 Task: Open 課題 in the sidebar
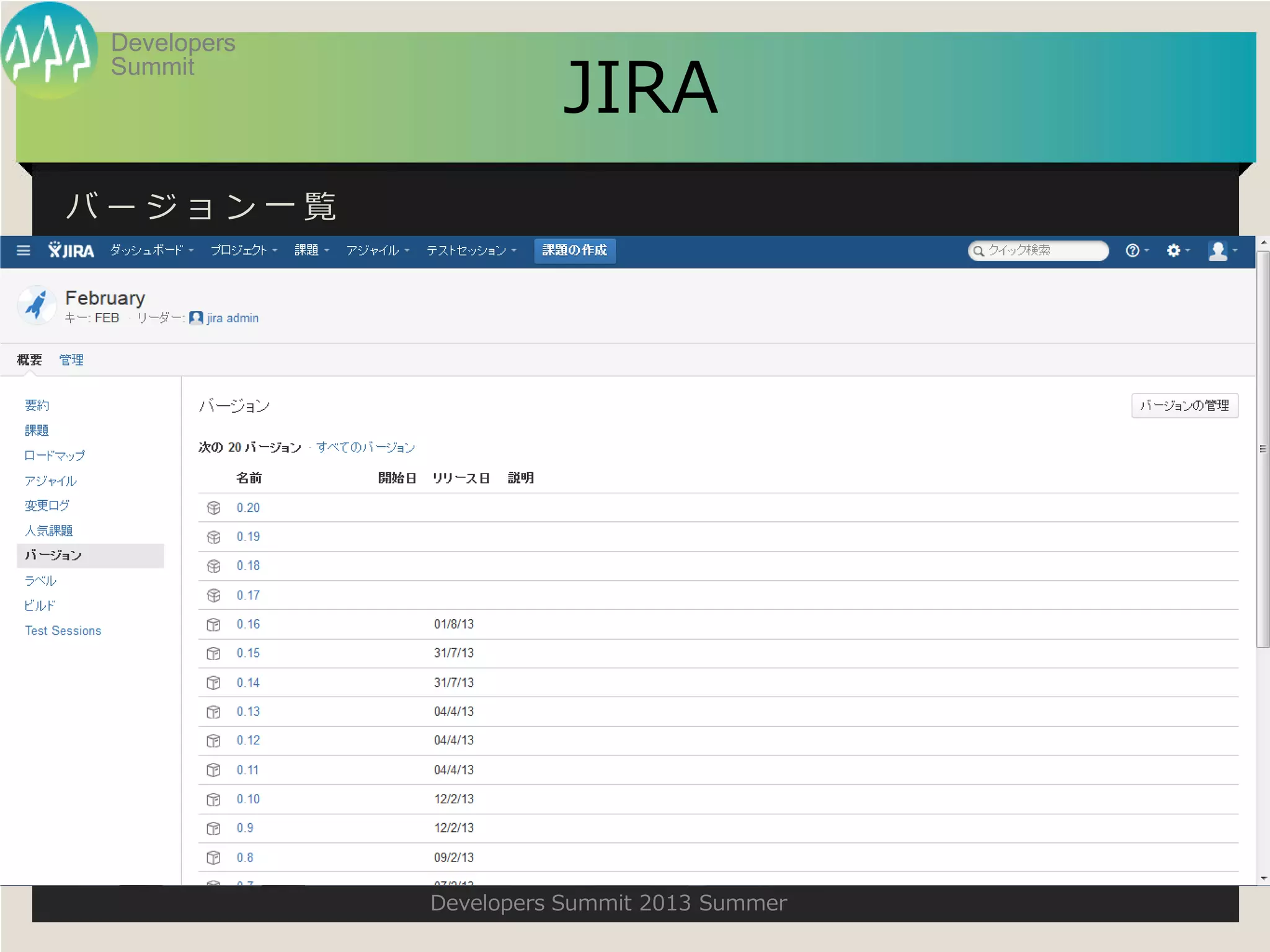coord(37,430)
